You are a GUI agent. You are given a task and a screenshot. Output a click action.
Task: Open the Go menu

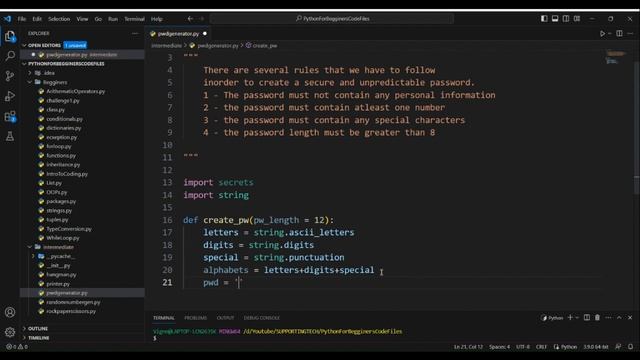click(x=98, y=19)
